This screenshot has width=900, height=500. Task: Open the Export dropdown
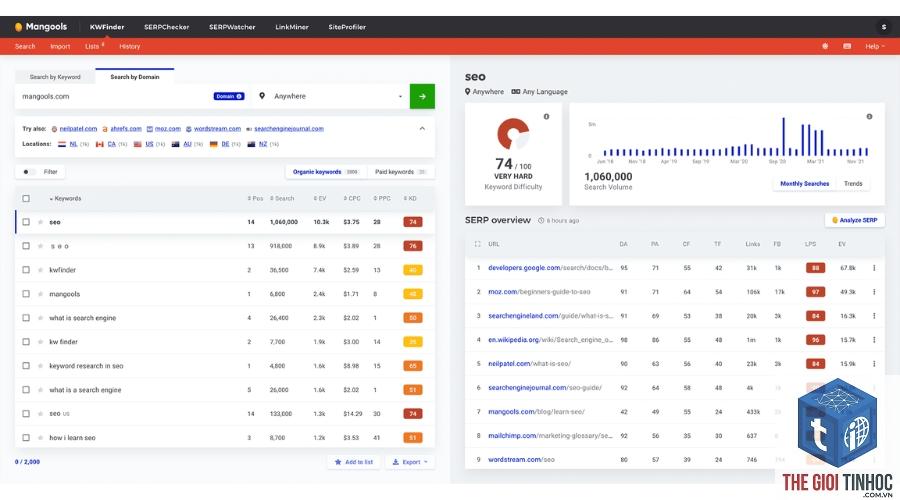tap(410, 462)
